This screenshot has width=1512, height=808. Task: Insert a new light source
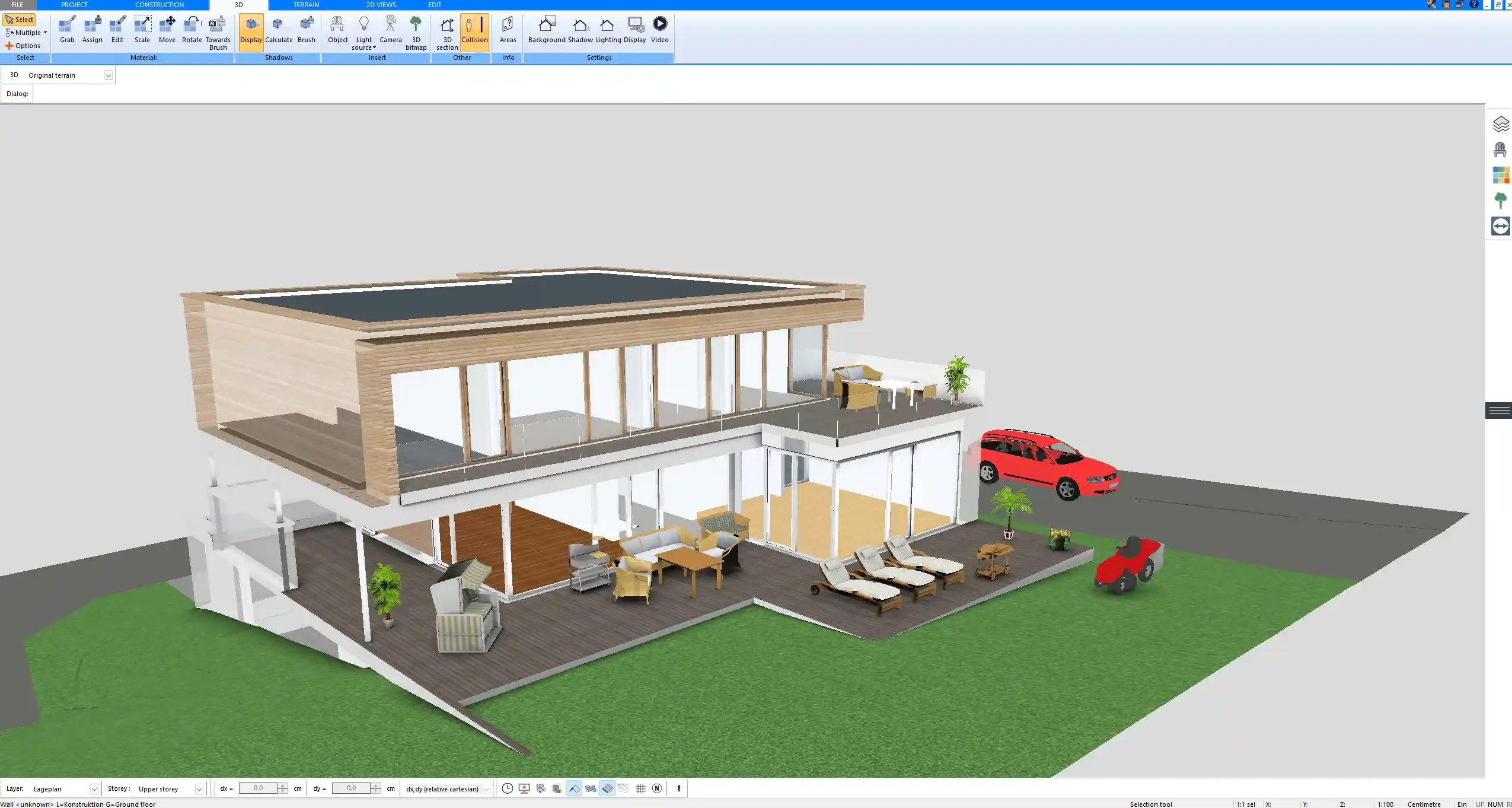[x=363, y=28]
